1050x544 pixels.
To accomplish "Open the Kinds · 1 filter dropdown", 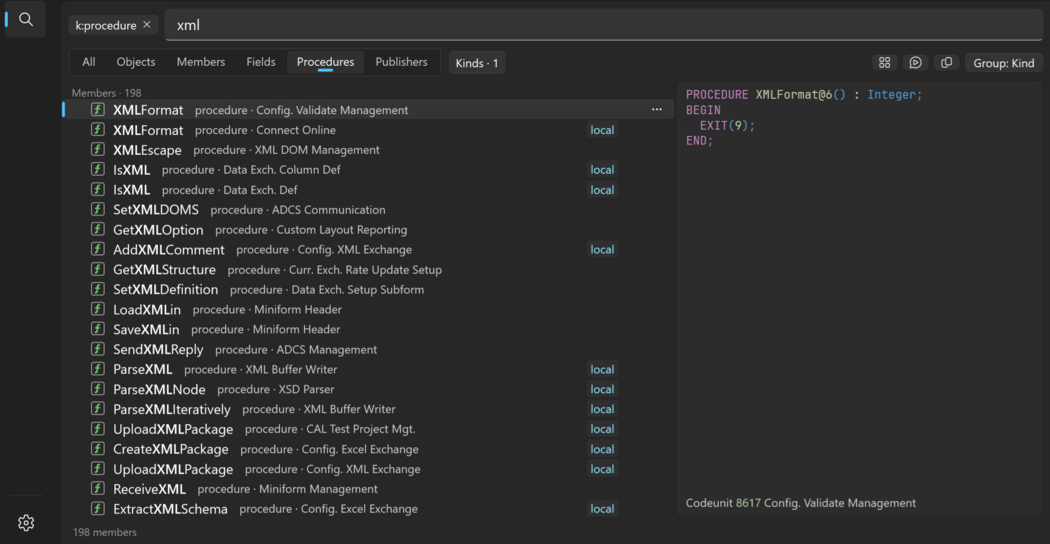I will point(477,63).
